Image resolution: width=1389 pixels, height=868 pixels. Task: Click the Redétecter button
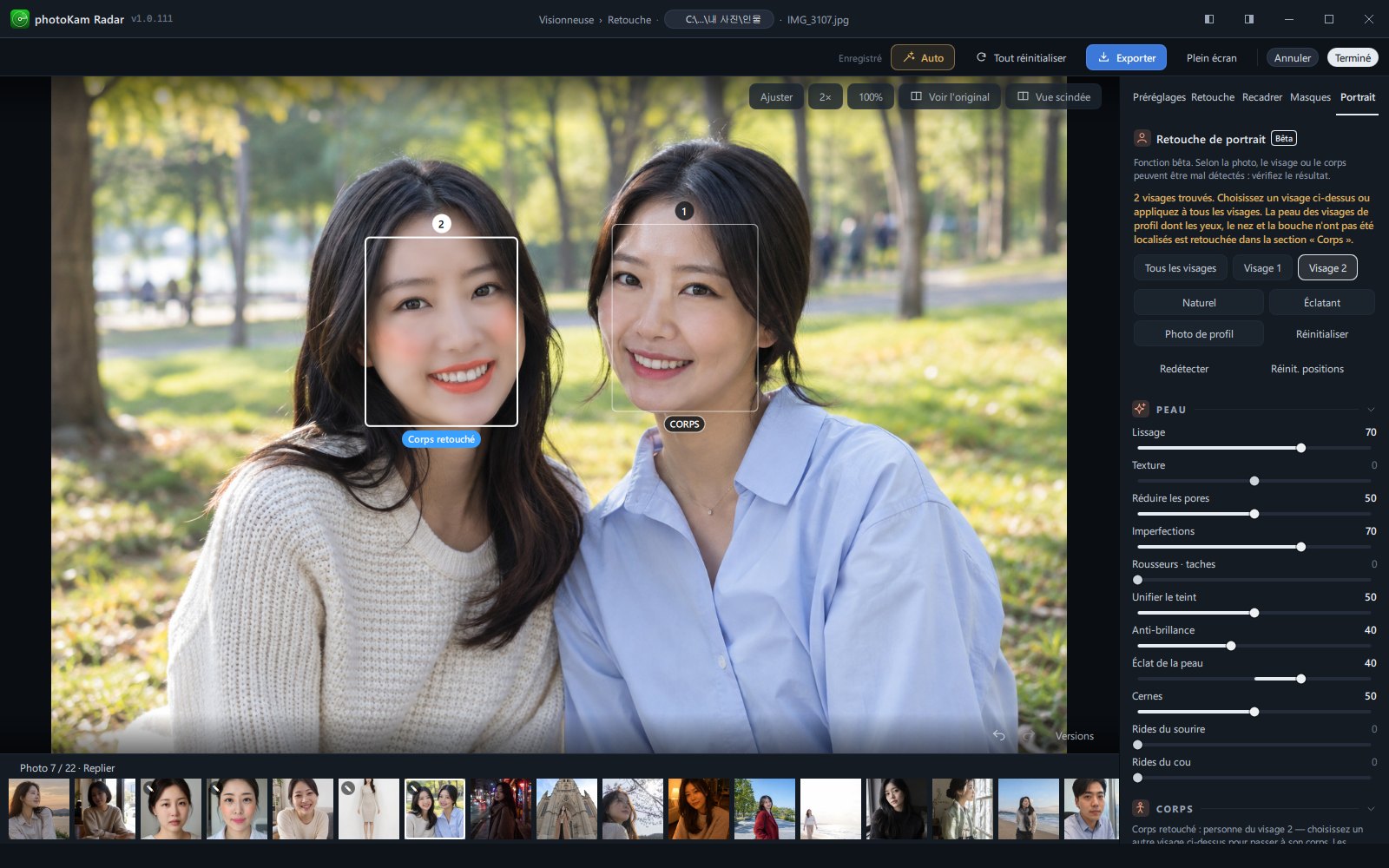pyautogui.click(x=1184, y=369)
